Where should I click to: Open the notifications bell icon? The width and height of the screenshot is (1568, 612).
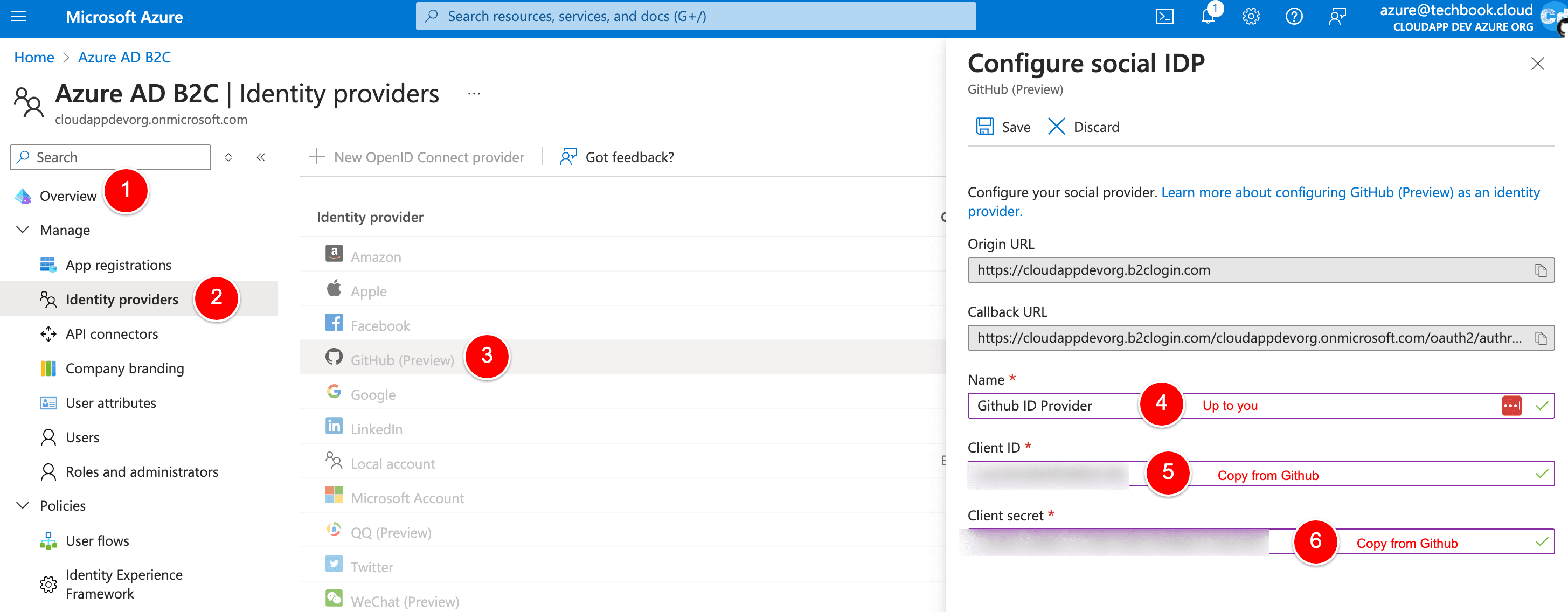tap(1208, 16)
